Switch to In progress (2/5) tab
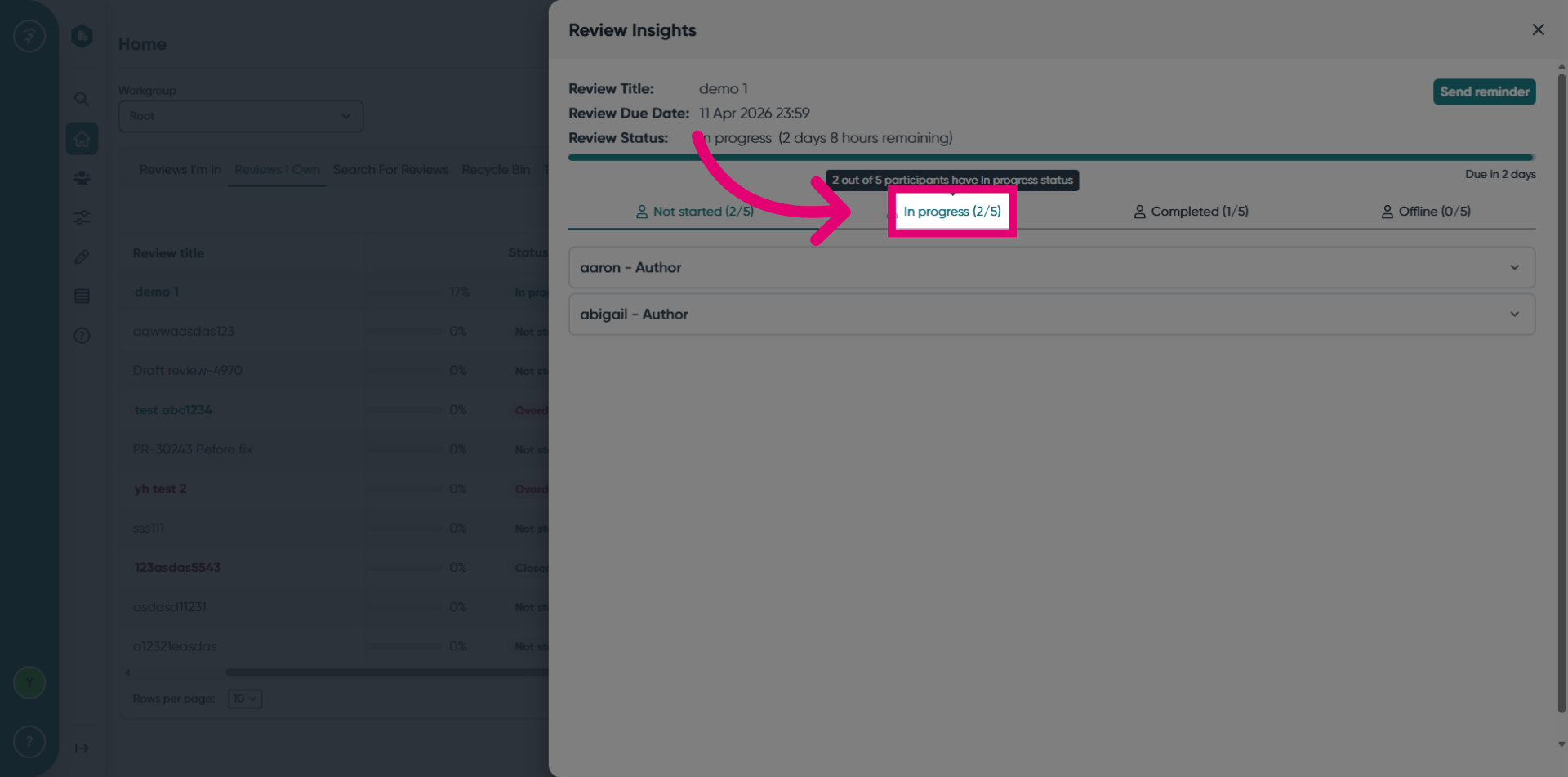 pos(952,212)
